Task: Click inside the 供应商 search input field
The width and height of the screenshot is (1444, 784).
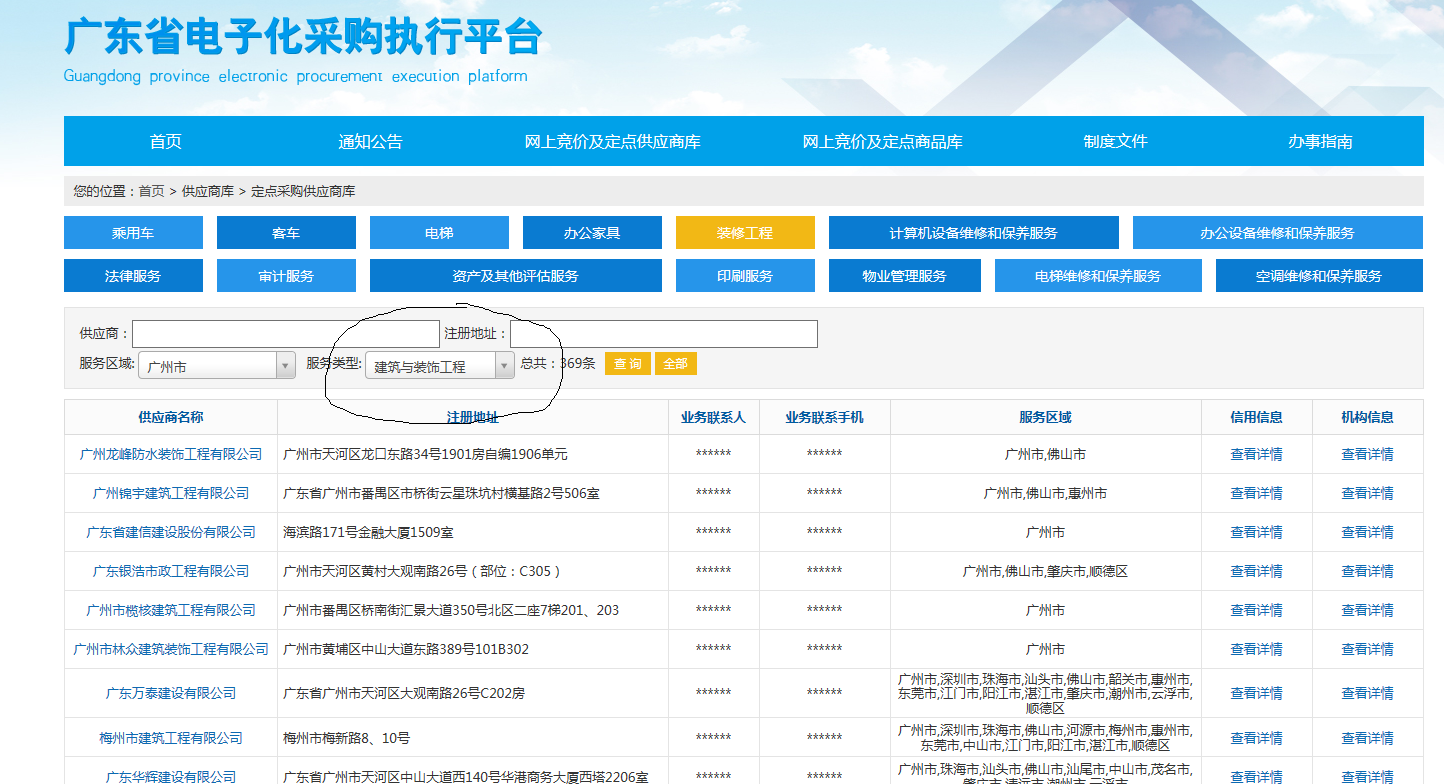Action: pos(285,333)
